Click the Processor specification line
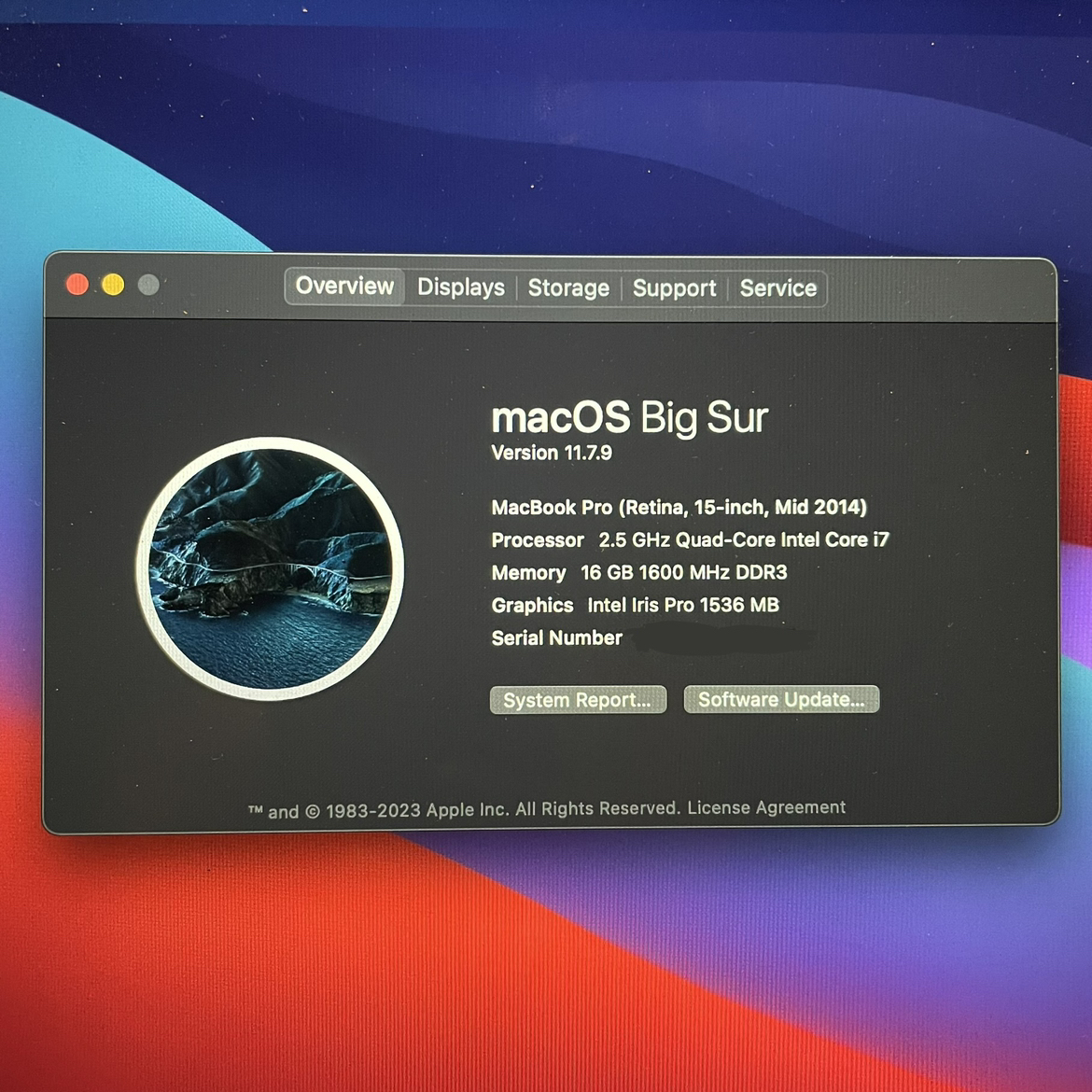 [x=690, y=540]
